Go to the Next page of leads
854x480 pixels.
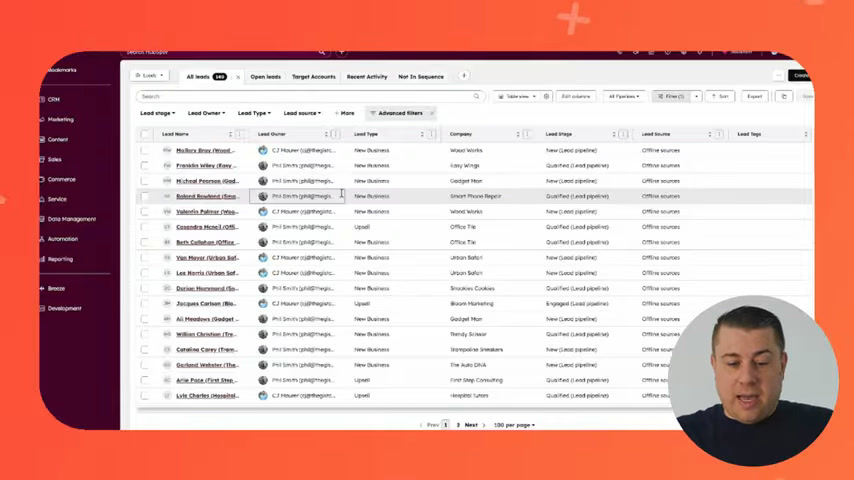point(474,425)
